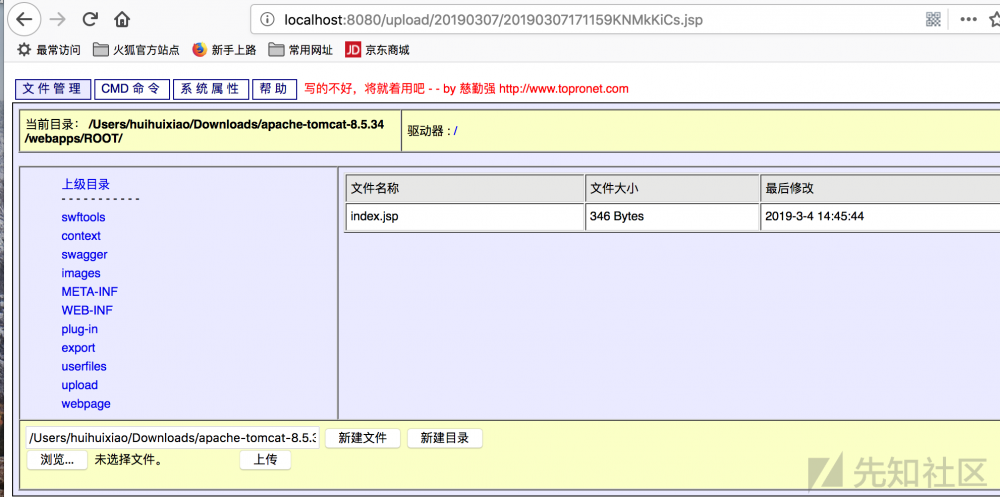The image size is (1000, 497).
Task: Switch to the CMD 命令 tab
Action: 131,89
